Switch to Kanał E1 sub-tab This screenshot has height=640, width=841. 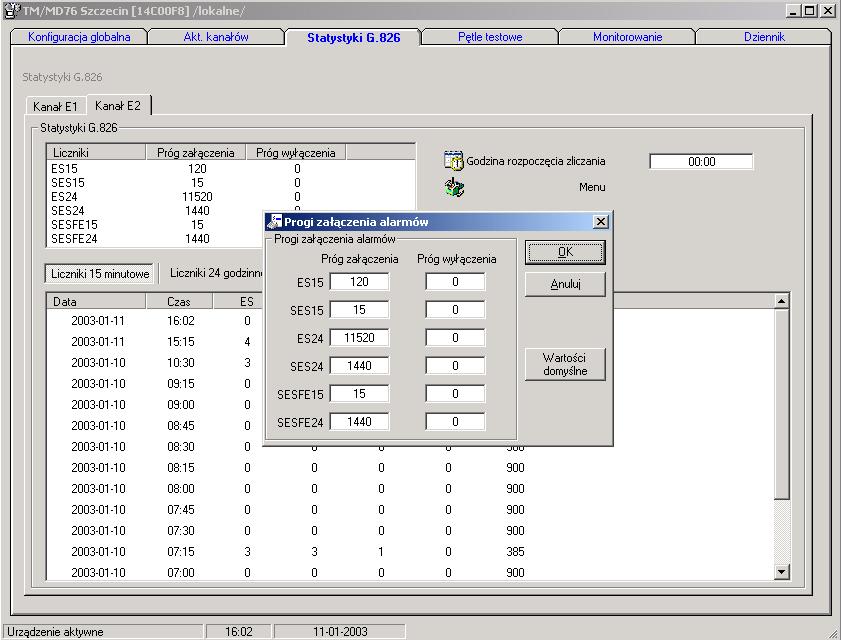click(55, 106)
